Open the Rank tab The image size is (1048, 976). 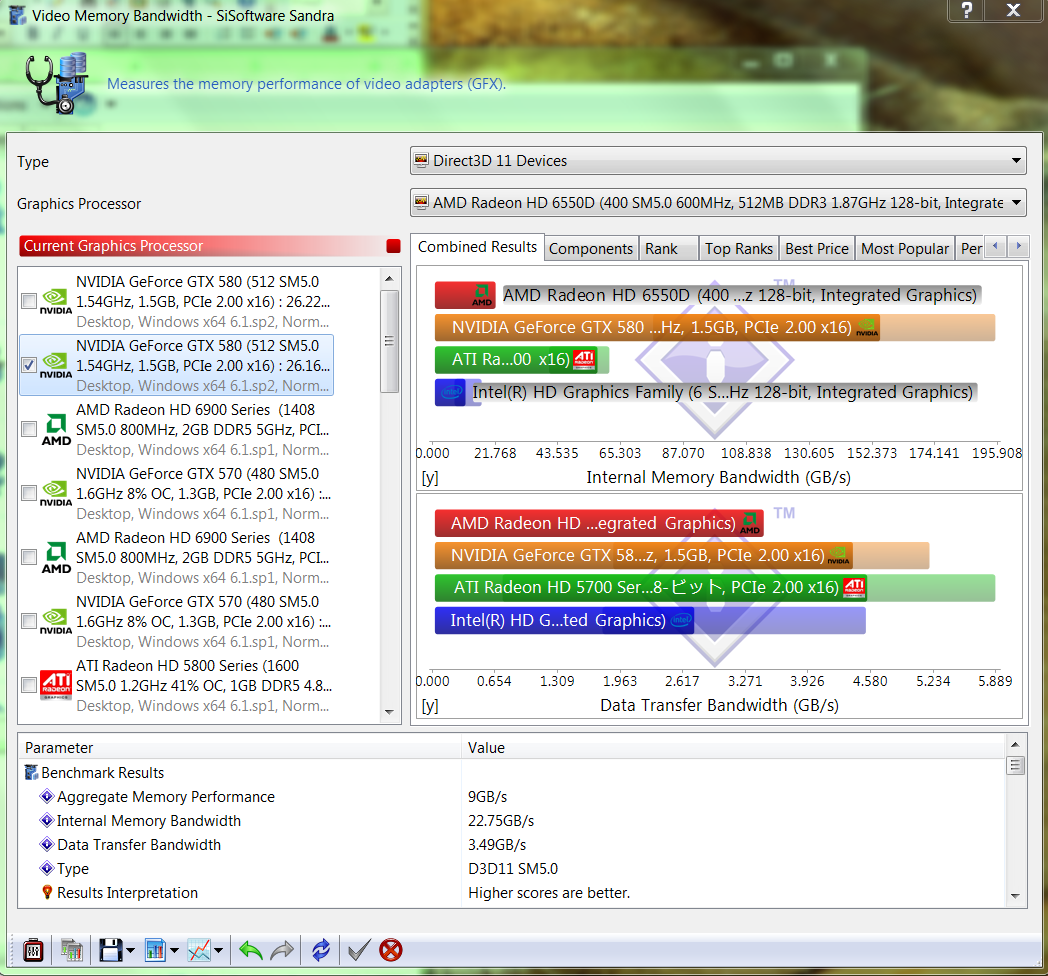(668, 249)
